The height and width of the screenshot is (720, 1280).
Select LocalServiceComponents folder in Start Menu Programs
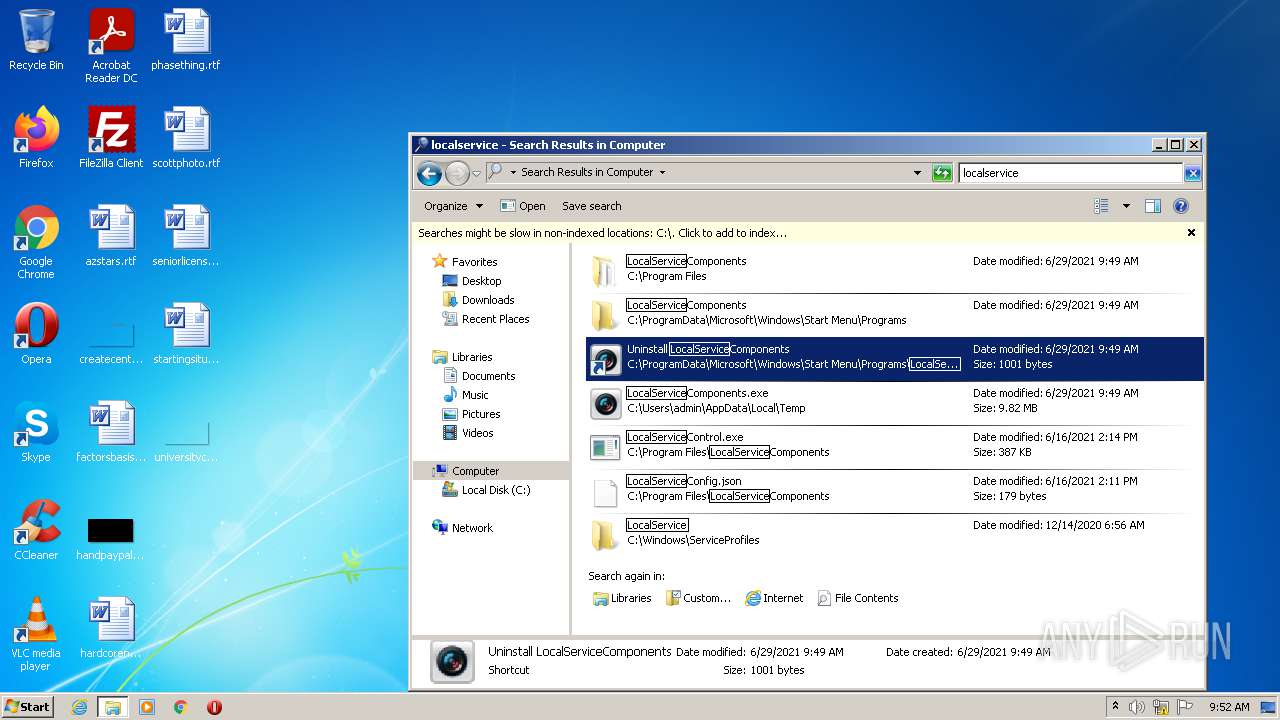click(x=895, y=314)
